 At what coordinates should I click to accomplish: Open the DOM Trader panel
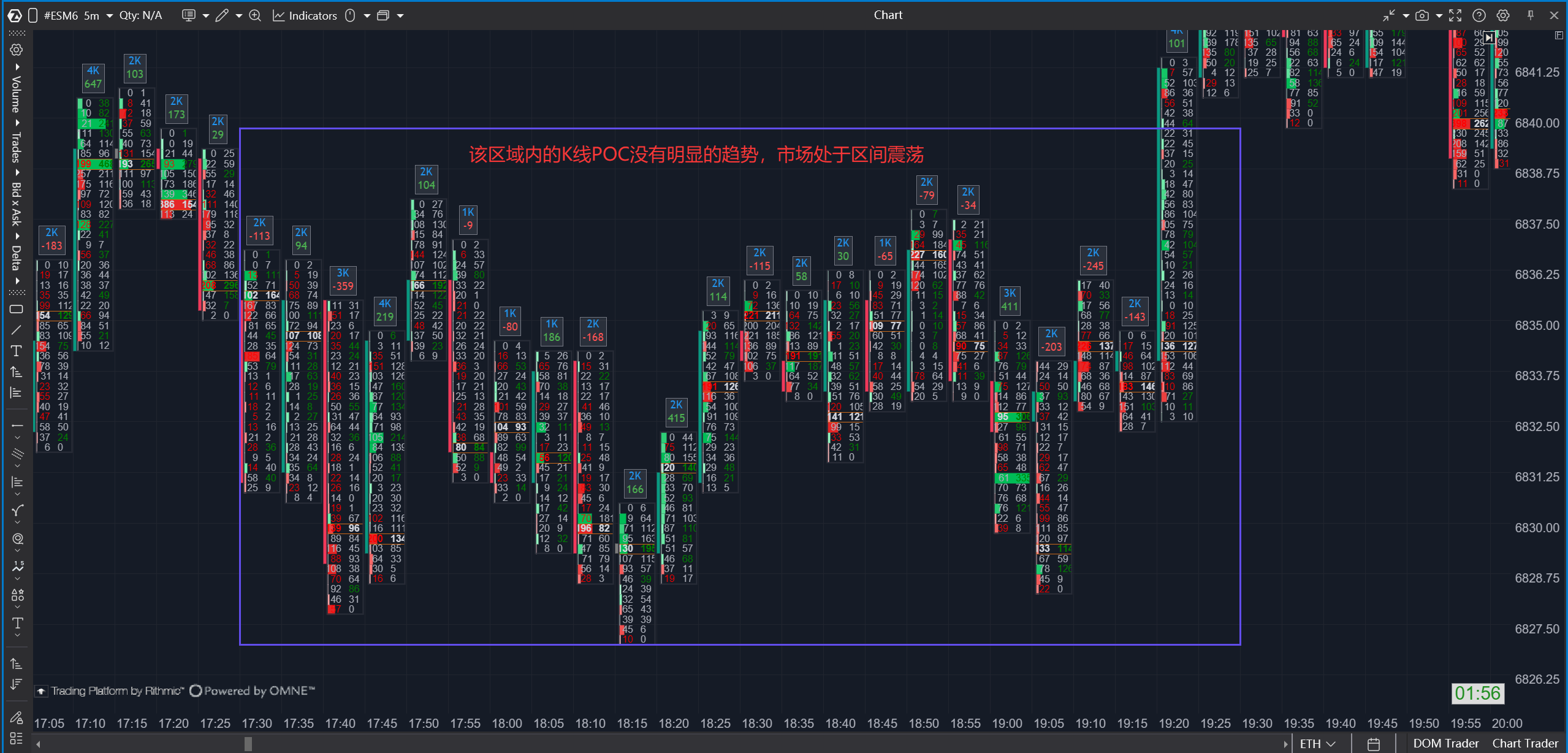pyautogui.click(x=1445, y=744)
